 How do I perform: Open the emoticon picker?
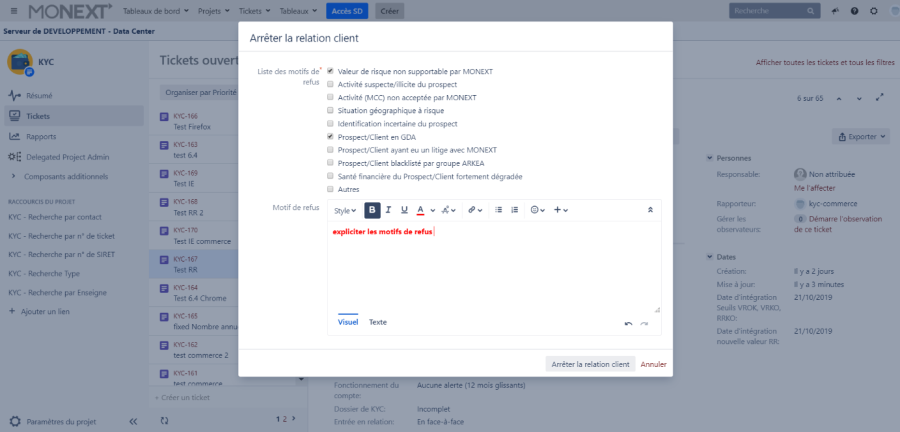pos(536,210)
